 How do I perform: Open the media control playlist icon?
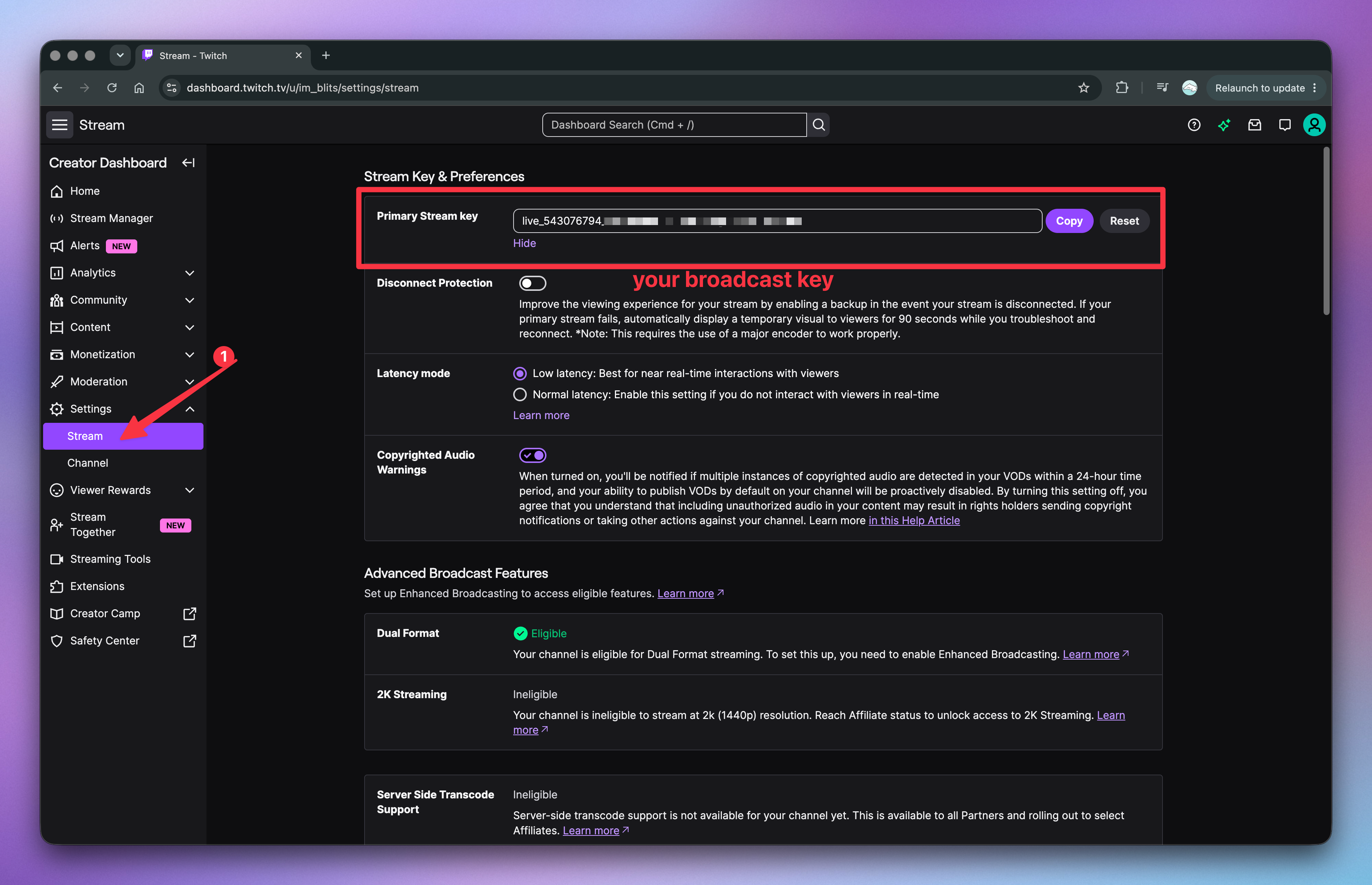[x=1162, y=88]
